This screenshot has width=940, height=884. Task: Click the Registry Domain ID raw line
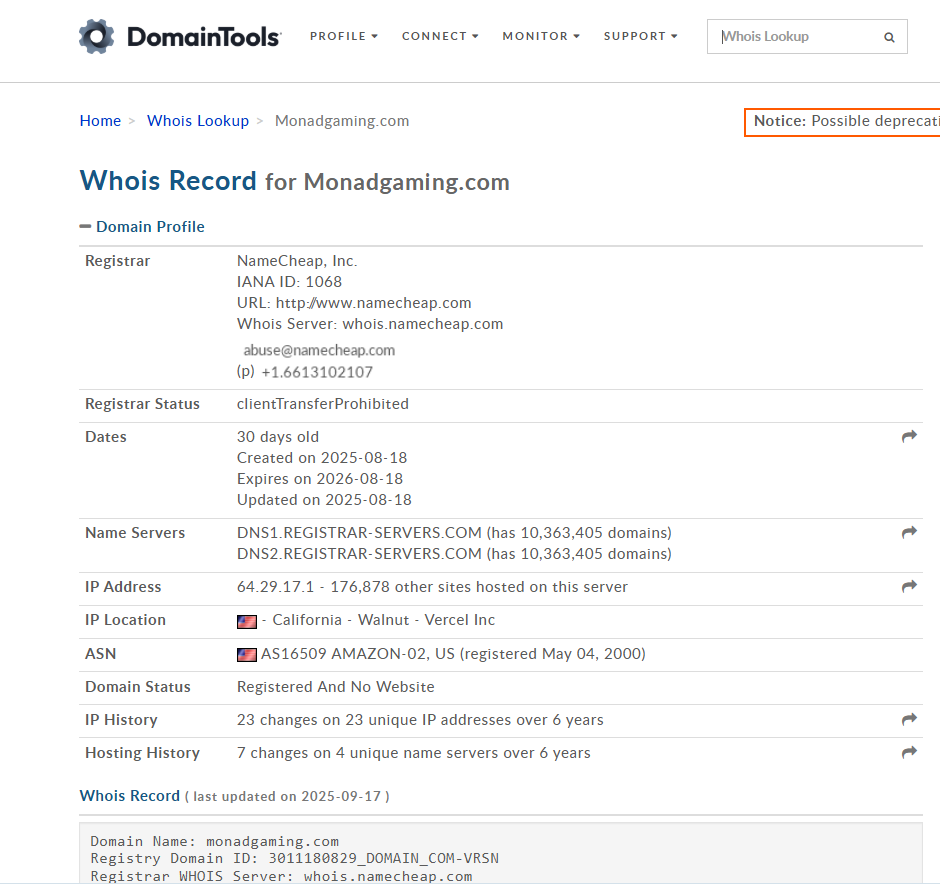[294, 858]
